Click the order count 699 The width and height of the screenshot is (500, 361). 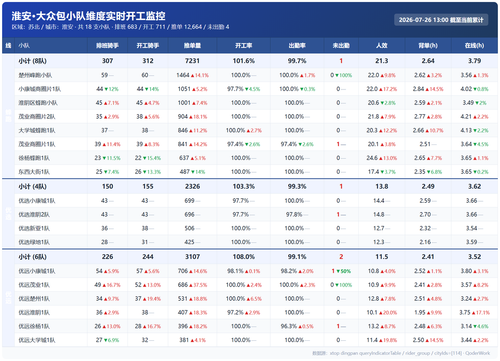click(189, 201)
